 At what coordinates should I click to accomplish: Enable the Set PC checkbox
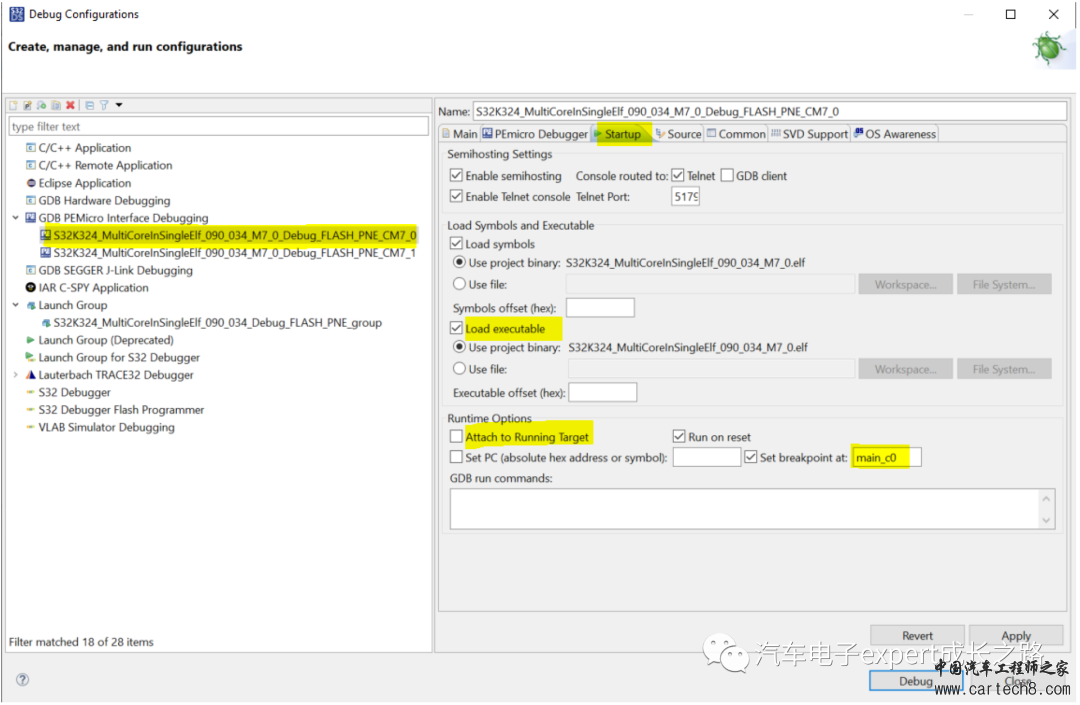tap(456, 457)
